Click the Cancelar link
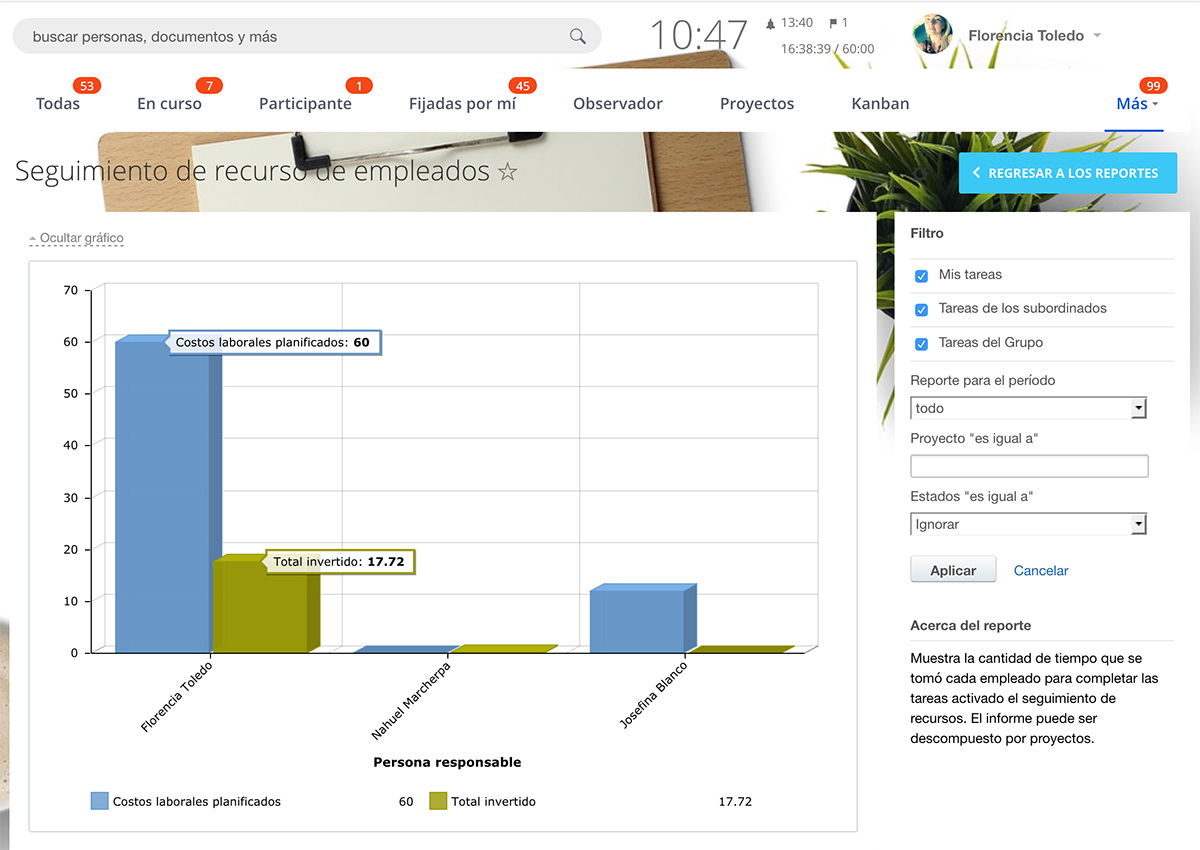 [1040, 571]
